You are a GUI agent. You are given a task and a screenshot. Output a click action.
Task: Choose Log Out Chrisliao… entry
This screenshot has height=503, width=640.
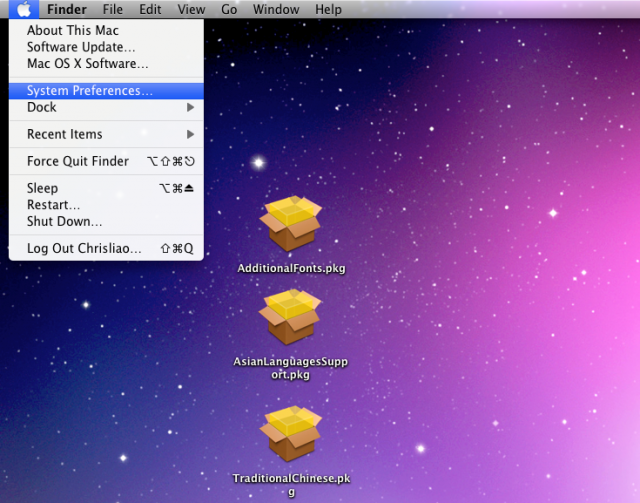tap(106, 248)
